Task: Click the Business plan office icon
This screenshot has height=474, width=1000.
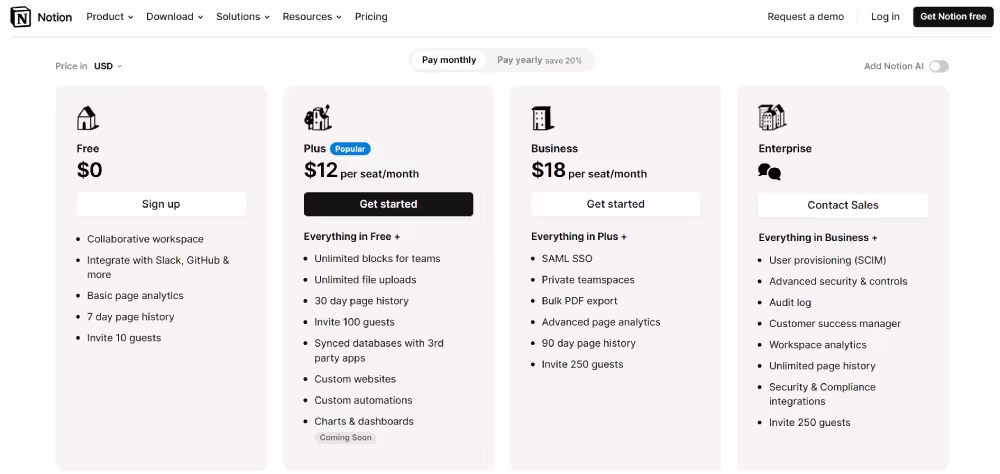Action: click(x=542, y=119)
